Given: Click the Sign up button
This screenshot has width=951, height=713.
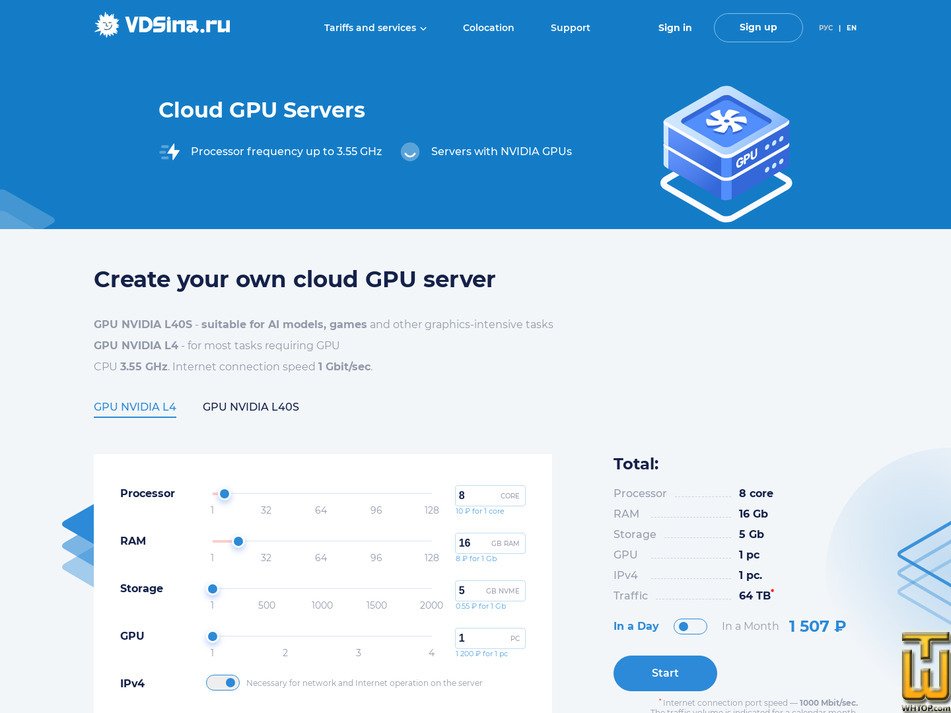Looking at the screenshot, I should [x=758, y=27].
